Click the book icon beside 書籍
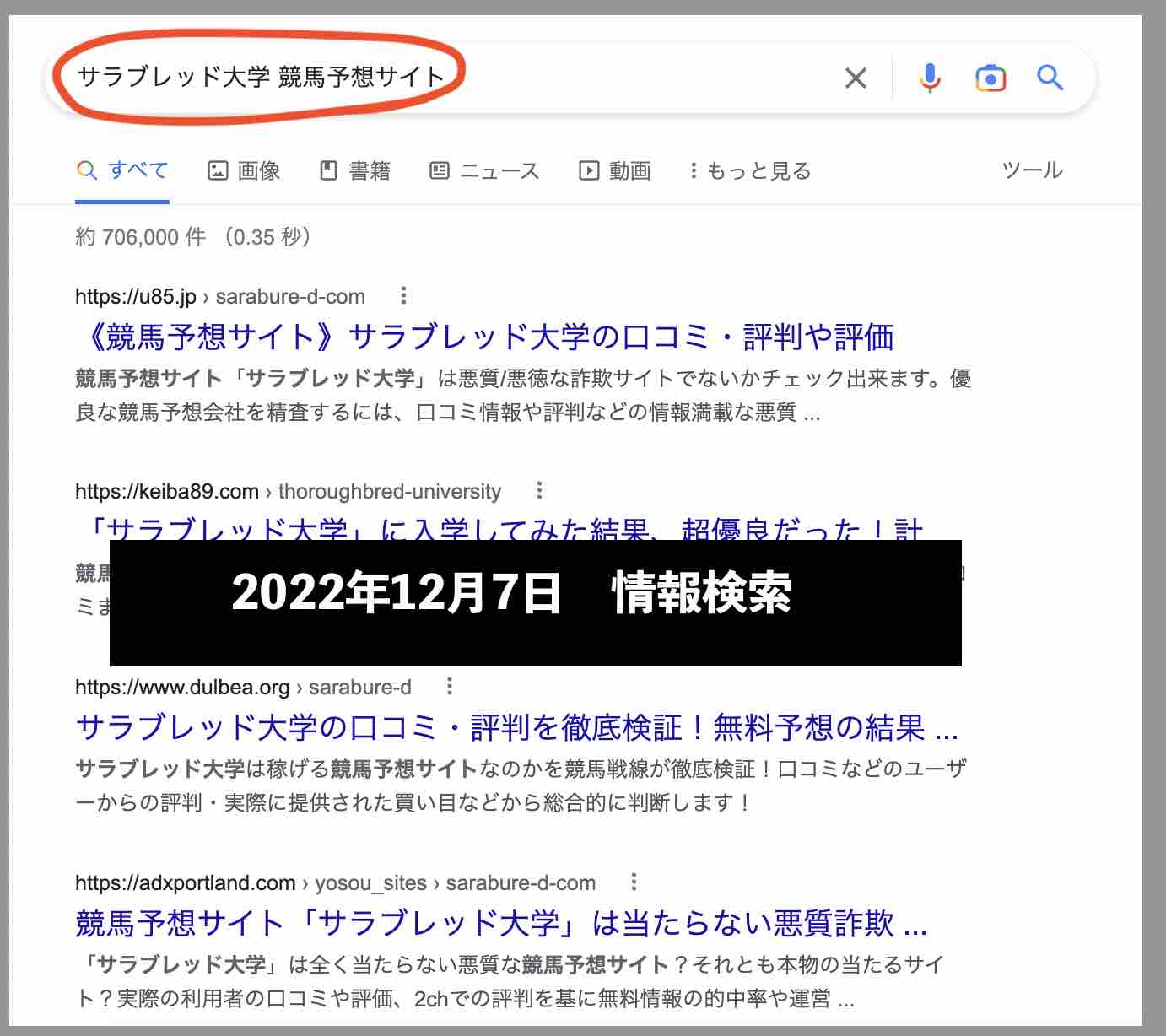The height and width of the screenshot is (1036, 1166). click(329, 170)
